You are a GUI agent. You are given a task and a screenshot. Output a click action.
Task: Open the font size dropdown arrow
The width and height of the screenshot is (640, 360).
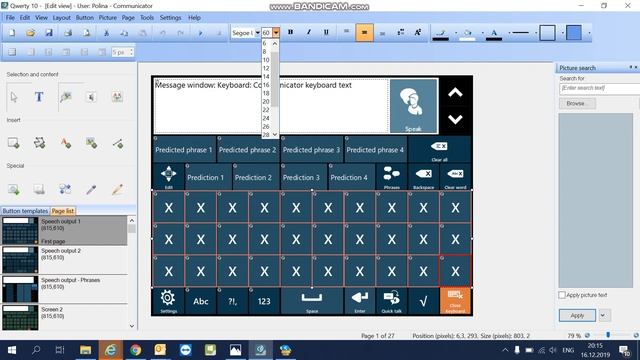pos(276,33)
